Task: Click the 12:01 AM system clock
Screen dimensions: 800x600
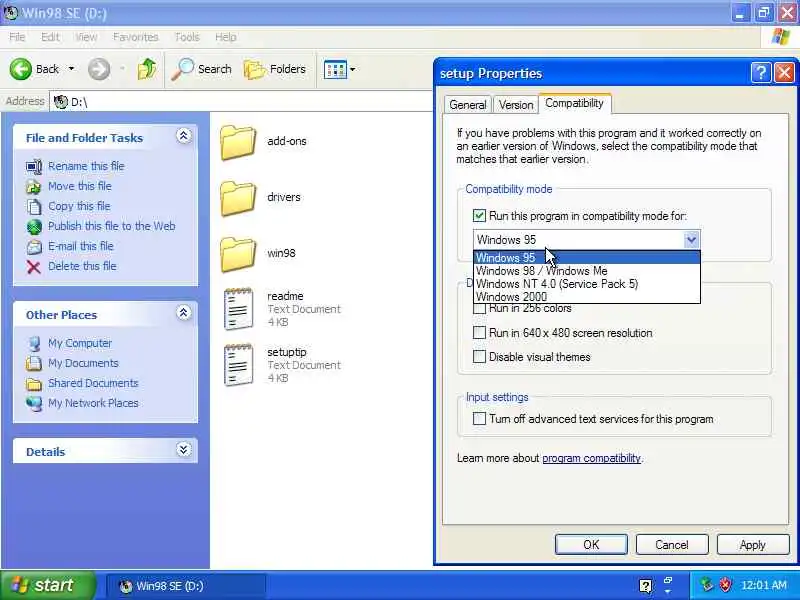Action: point(763,585)
